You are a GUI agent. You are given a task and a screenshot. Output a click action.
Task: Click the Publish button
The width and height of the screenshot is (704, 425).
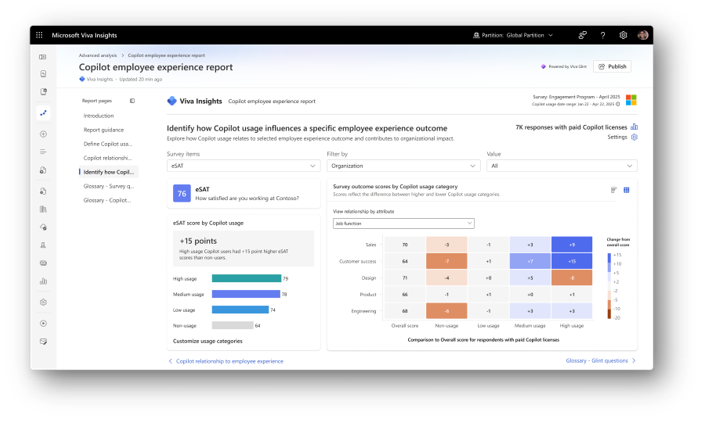point(612,66)
